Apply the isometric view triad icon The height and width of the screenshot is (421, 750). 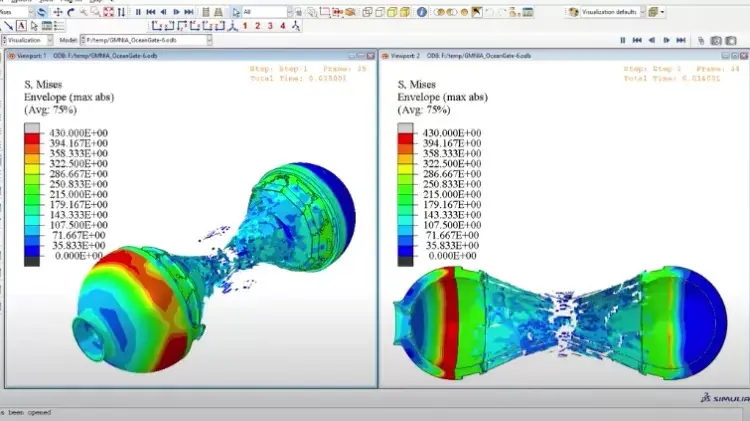pyautogui.click(x=232, y=26)
